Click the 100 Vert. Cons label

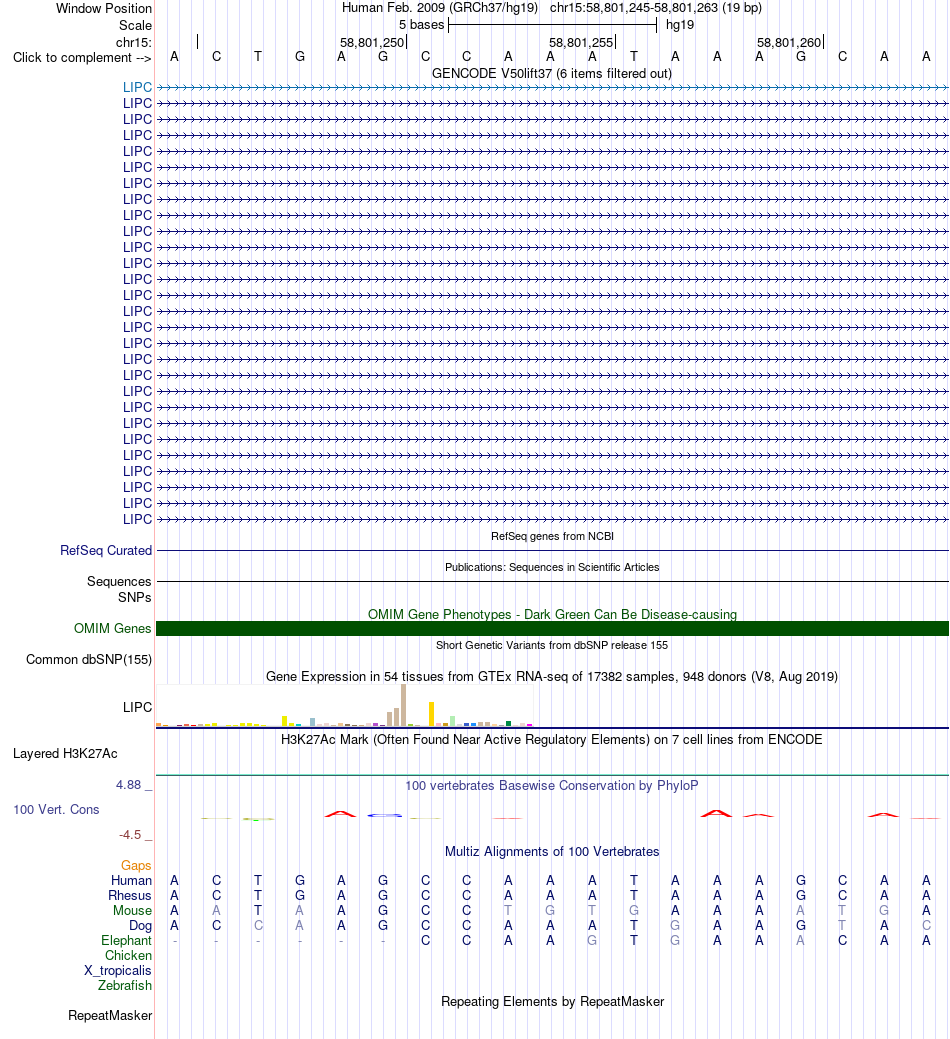(56, 810)
